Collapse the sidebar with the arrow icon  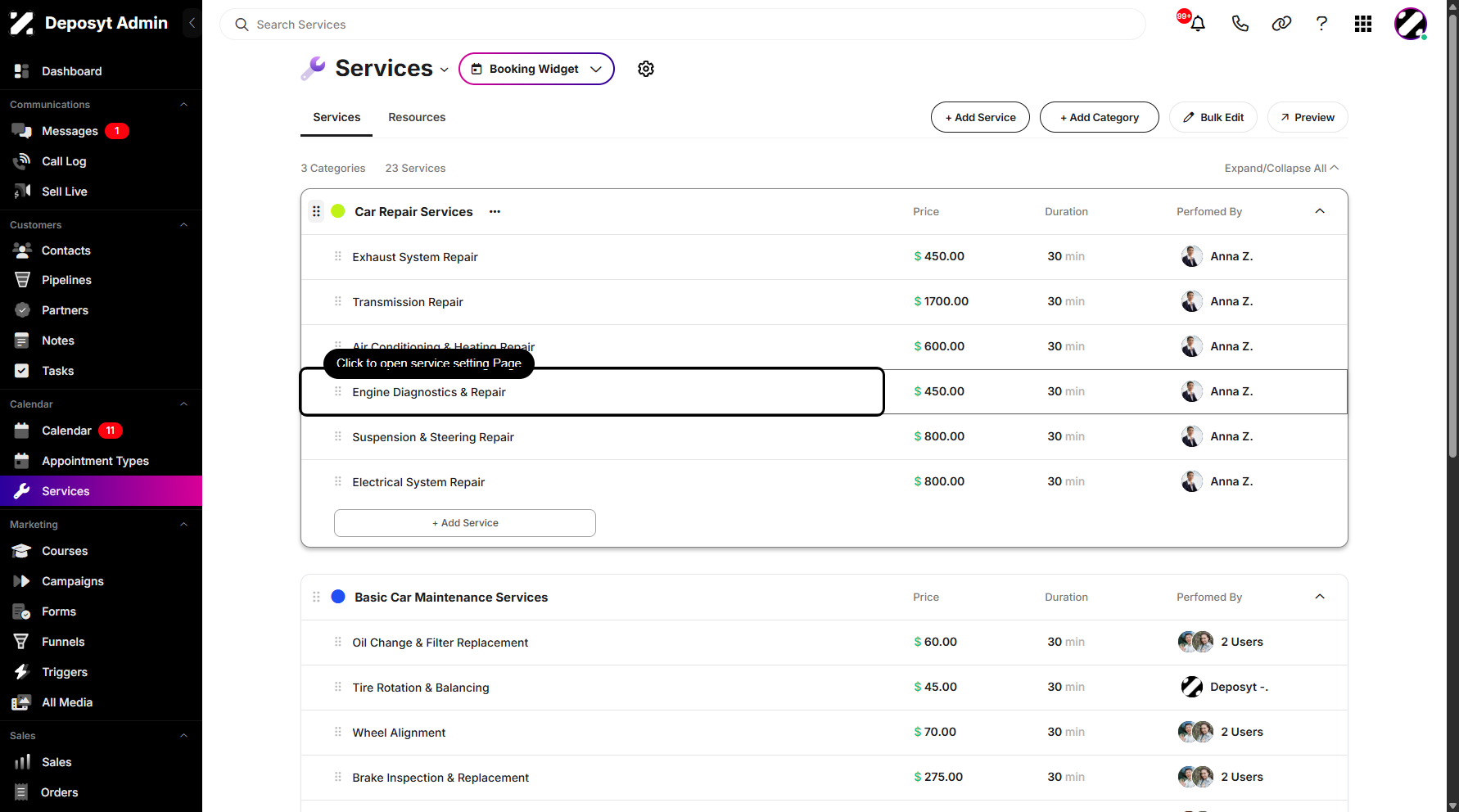(x=192, y=23)
